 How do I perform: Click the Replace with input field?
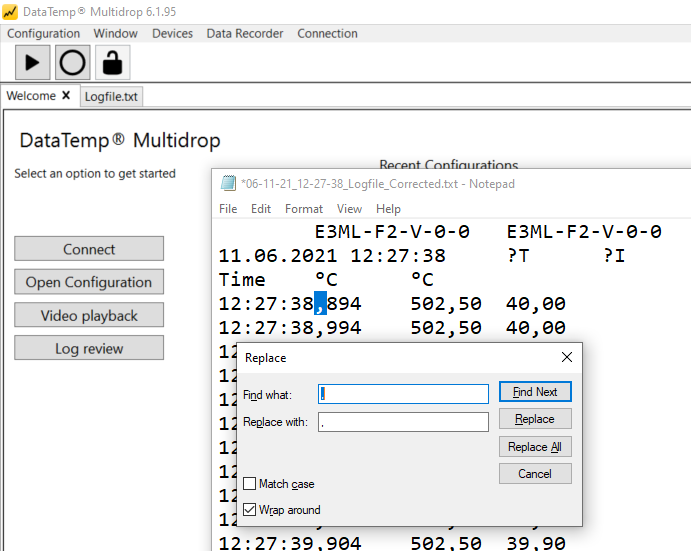[x=403, y=422]
